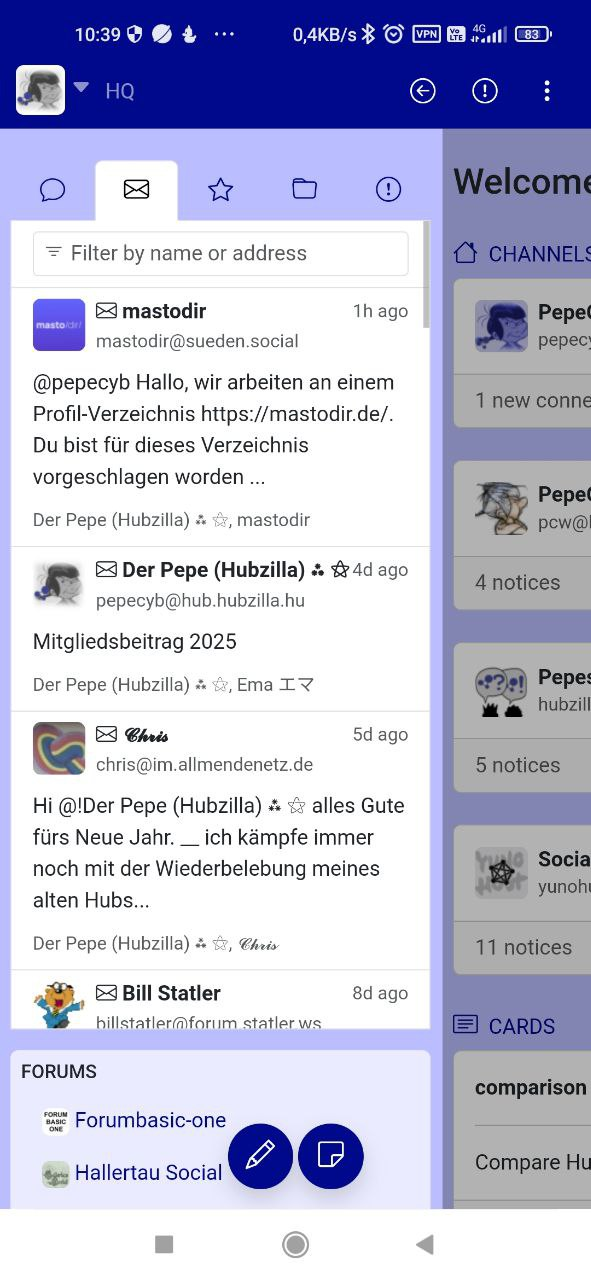Open the mastodir direct message
591x1280 pixels.
click(x=221, y=418)
